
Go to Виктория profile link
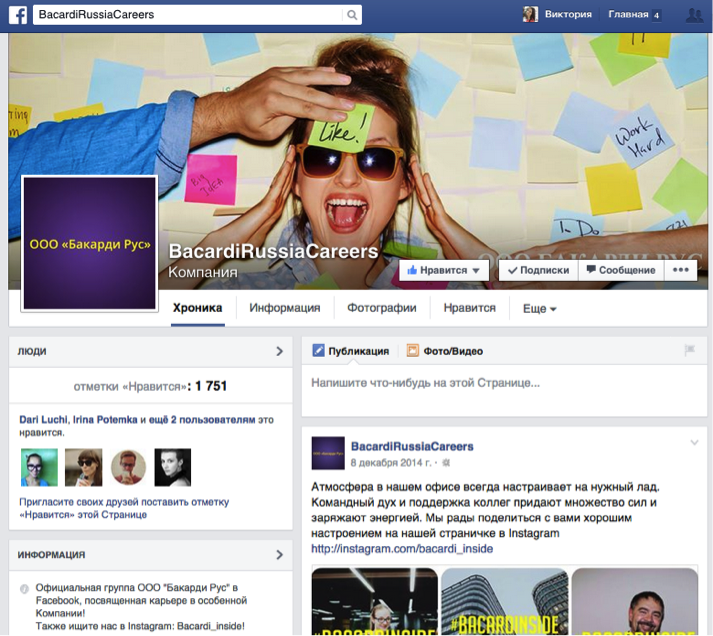pos(568,14)
